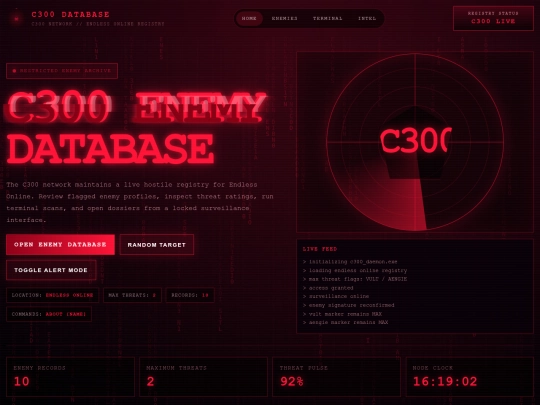The height and width of the screenshot is (405, 540).
Task: Open the INTEL nav tab
Action: 367,18
